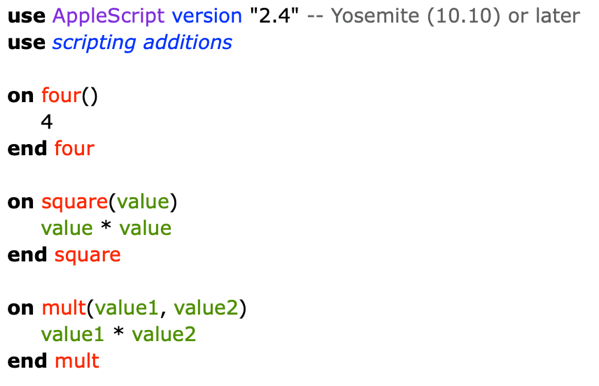This screenshot has height=386, width=599.
Task: Click the 'use' keyword on the first line
Action: pos(26,16)
